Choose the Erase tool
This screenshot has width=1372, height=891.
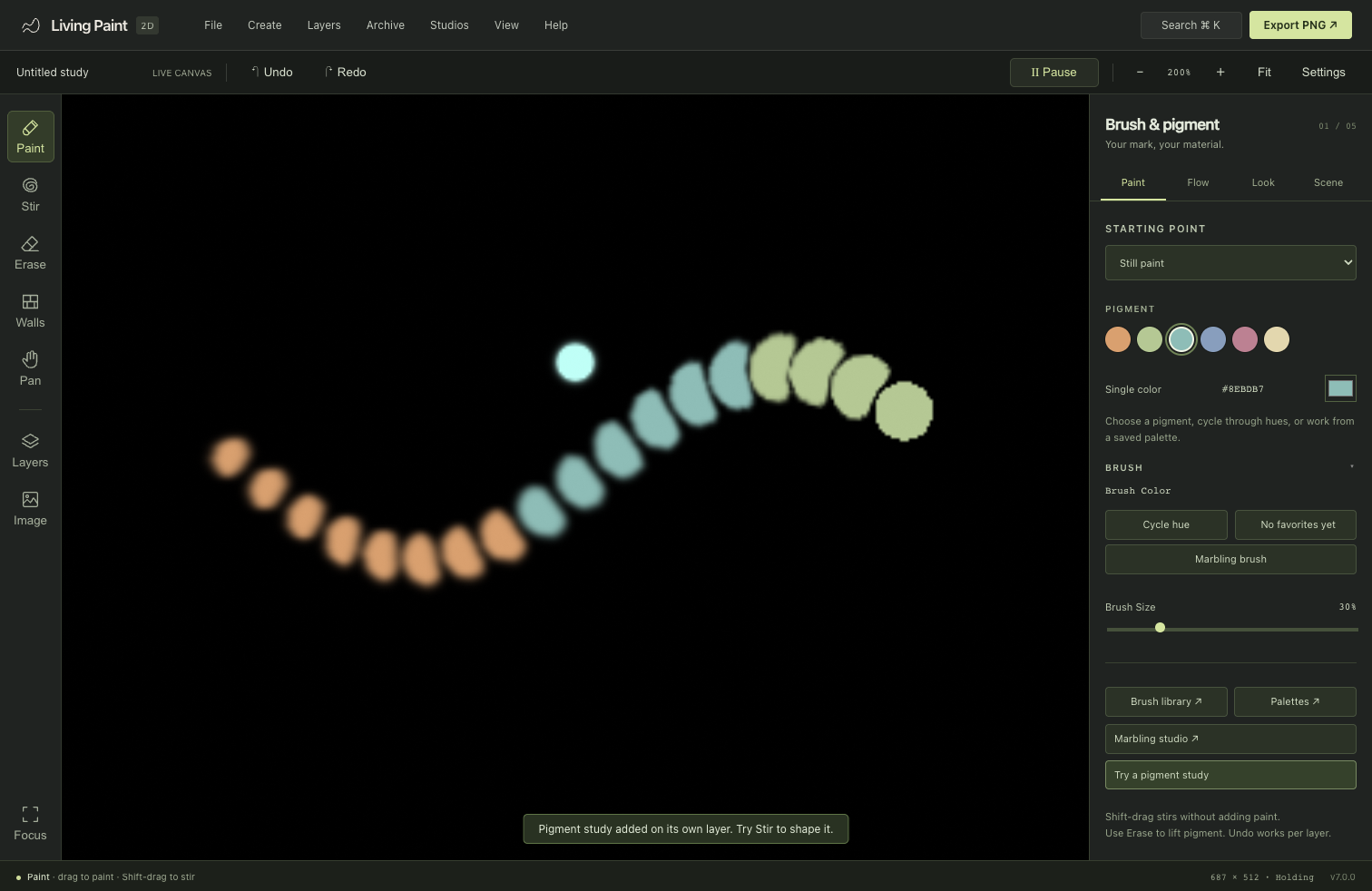click(x=31, y=253)
